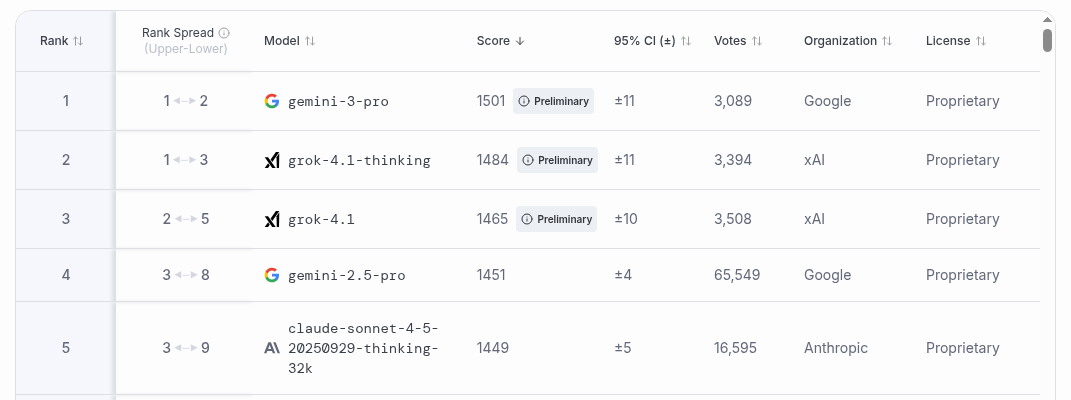This screenshot has width=1071, height=400.
Task: Click the Google logo beside gemini-3-pro
Action: (x=271, y=101)
